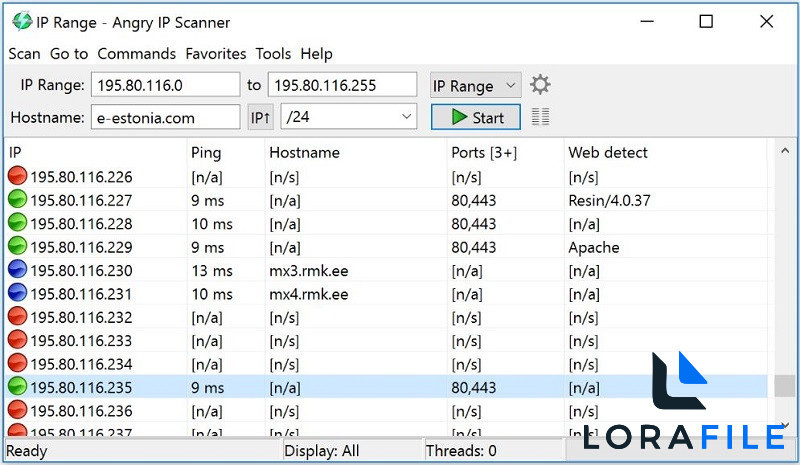Click red status icon for 195.80.116.232
This screenshot has width=800, height=465.
pos(17,317)
